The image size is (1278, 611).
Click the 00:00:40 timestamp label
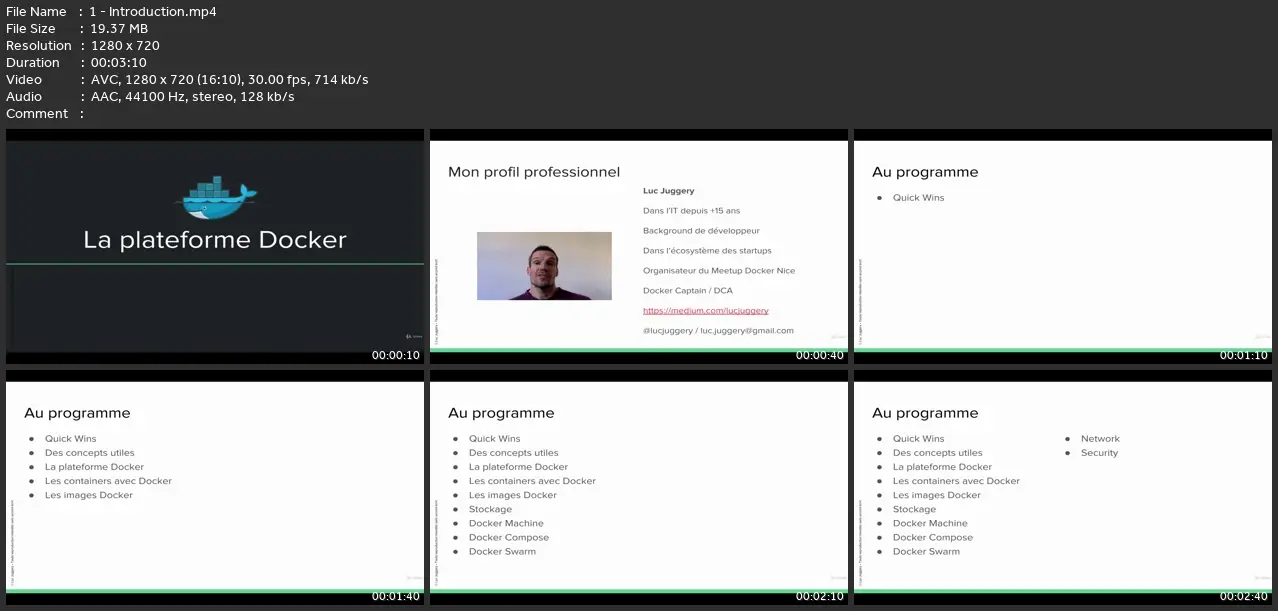(x=819, y=355)
